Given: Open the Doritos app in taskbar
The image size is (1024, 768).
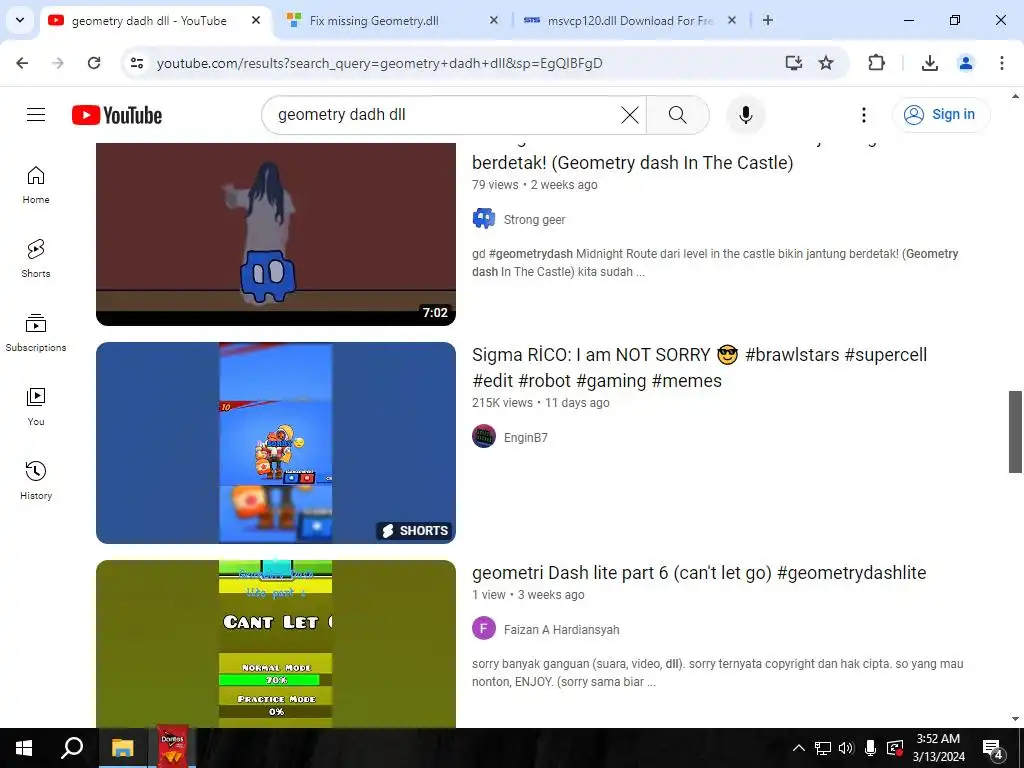Looking at the screenshot, I should click(172, 748).
